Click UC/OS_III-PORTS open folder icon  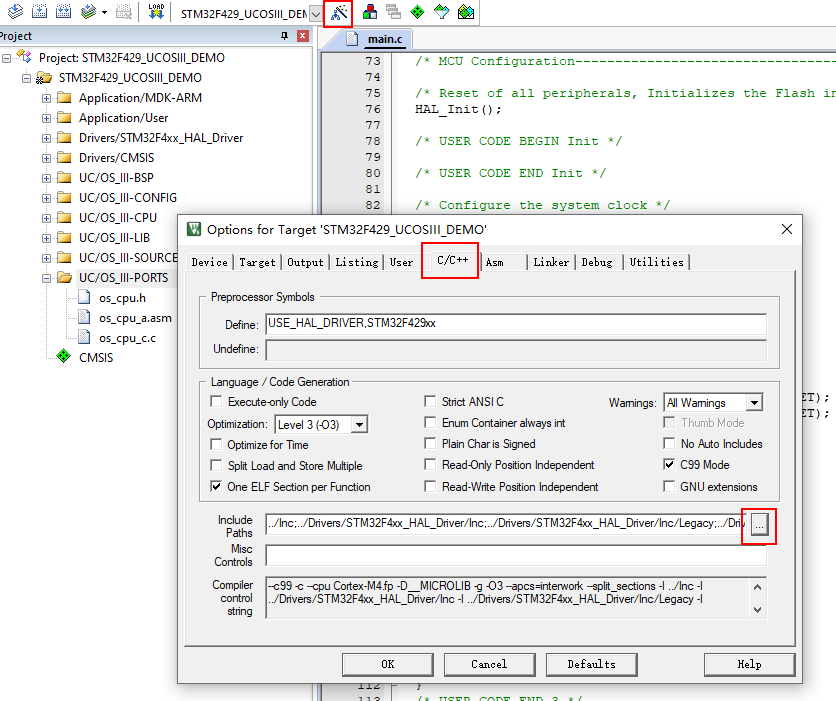pos(65,278)
